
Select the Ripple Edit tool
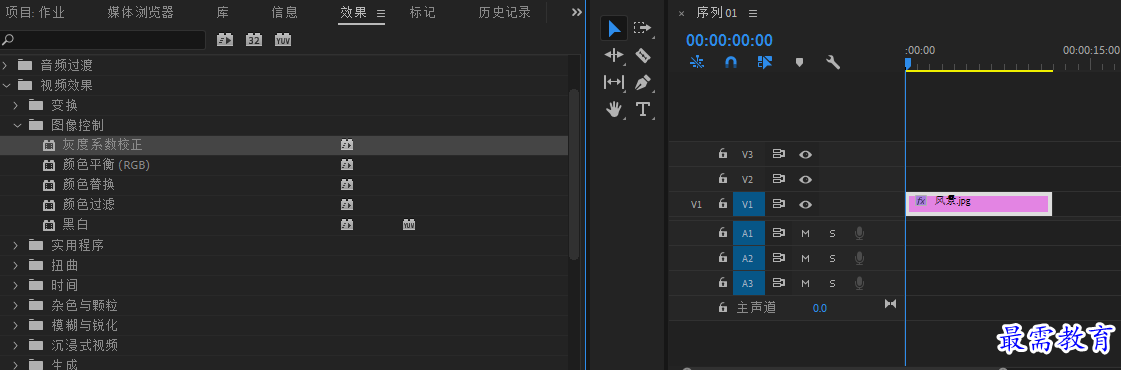pos(614,55)
